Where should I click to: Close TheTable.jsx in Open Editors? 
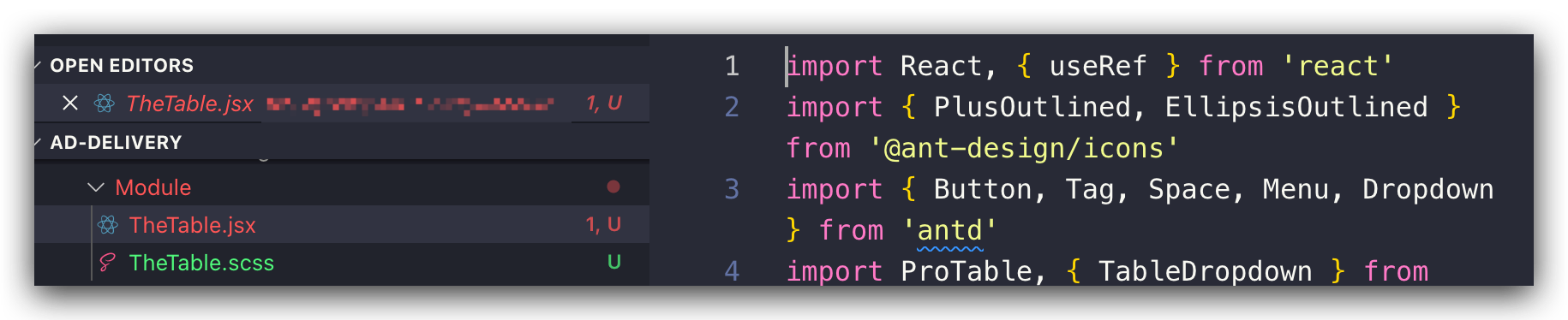tap(70, 104)
